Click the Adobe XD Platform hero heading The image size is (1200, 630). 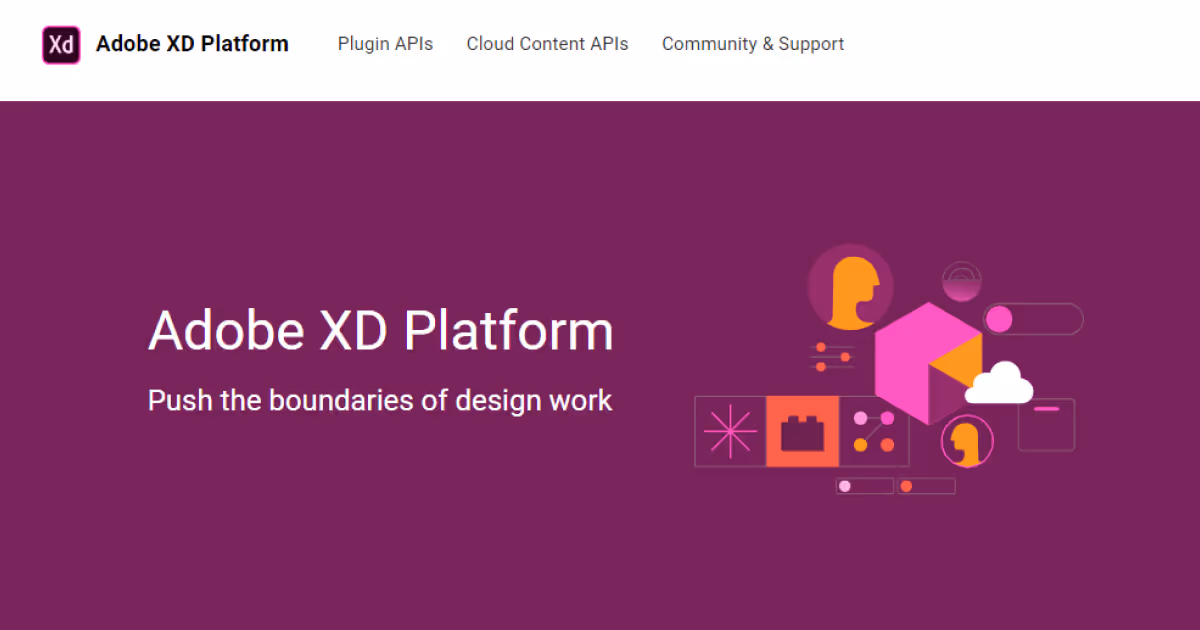(381, 331)
